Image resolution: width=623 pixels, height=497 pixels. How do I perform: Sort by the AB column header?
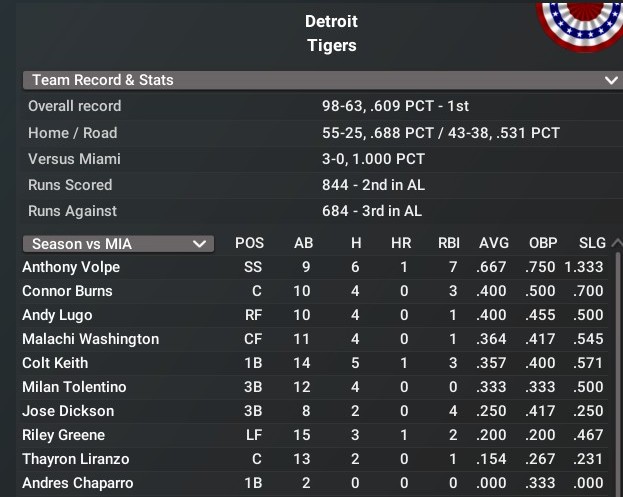[x=303, y=243]
